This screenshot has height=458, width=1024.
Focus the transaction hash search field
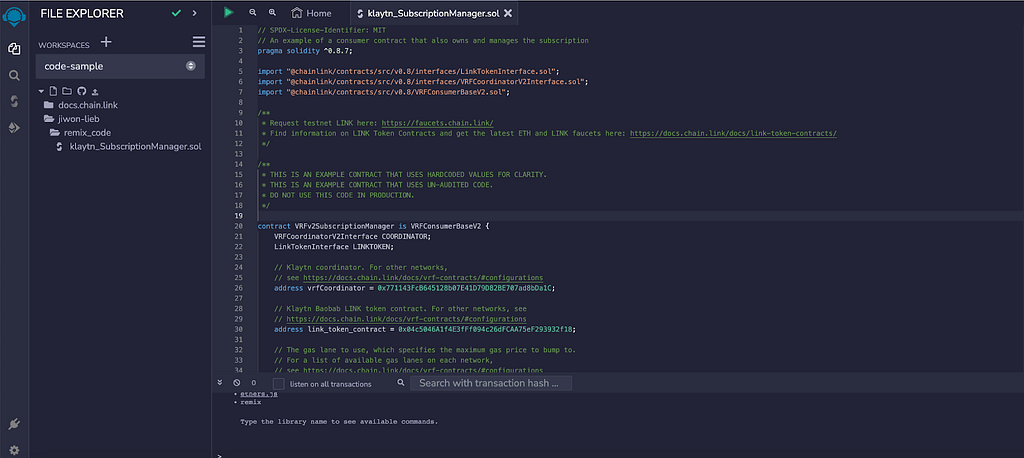[491, 384]
